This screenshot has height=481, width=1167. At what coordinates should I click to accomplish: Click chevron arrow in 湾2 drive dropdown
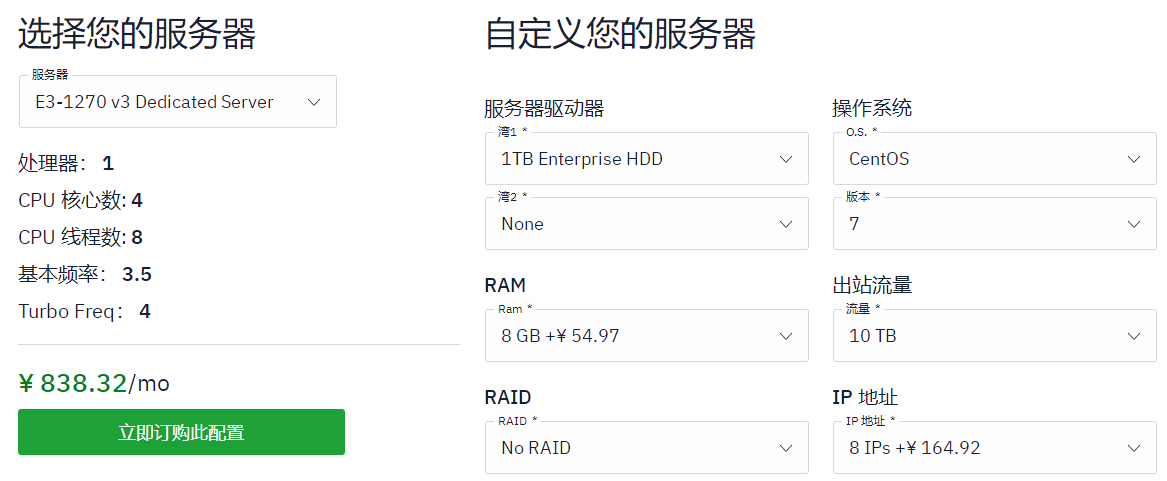[786, 224]
